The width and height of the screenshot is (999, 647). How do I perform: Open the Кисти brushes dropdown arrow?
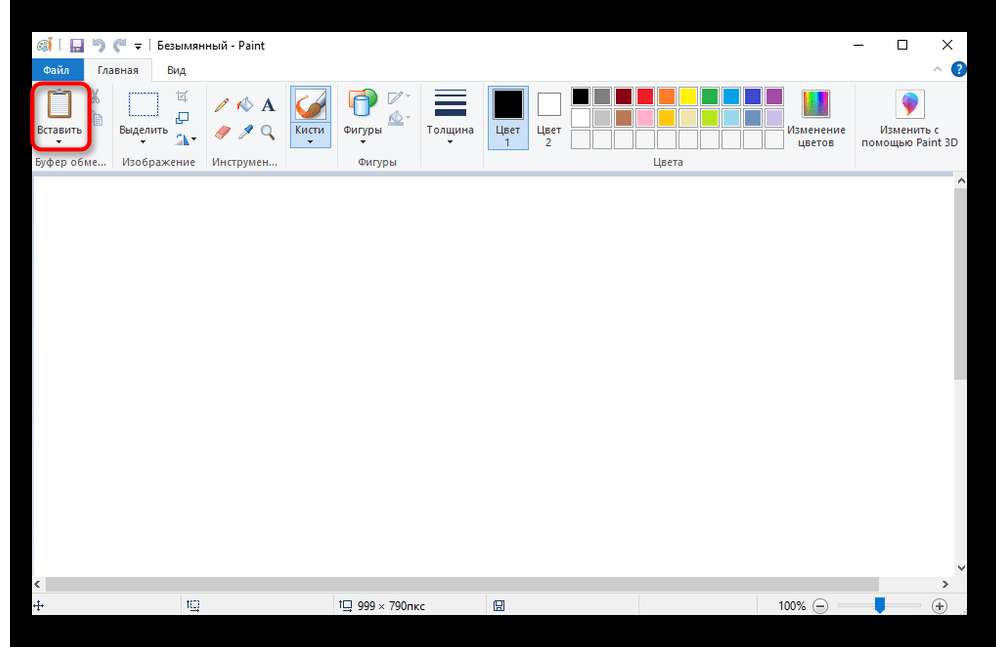pos(310,142)
